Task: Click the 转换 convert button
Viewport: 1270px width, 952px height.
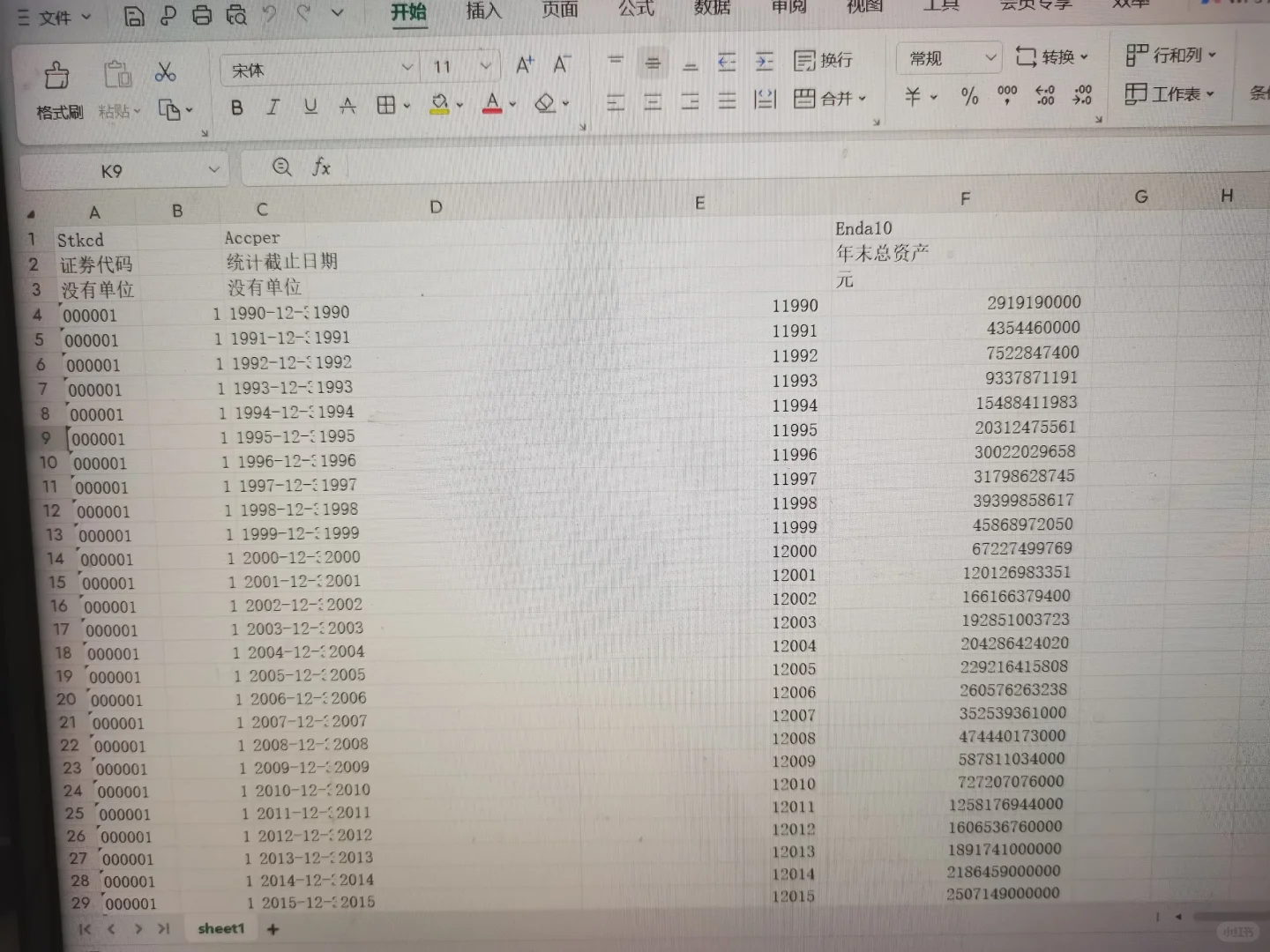Action: tap(1053, 56)
